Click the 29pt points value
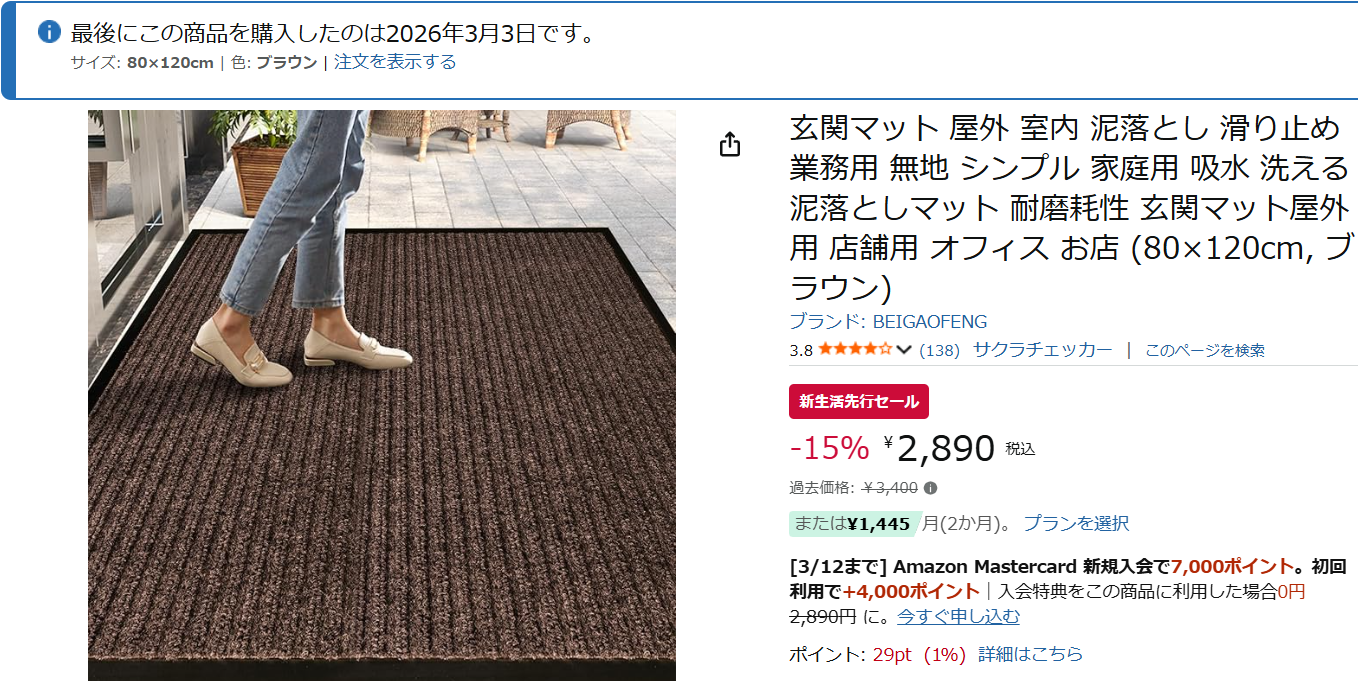1358x681 pixels. click(x=892, y=654)
